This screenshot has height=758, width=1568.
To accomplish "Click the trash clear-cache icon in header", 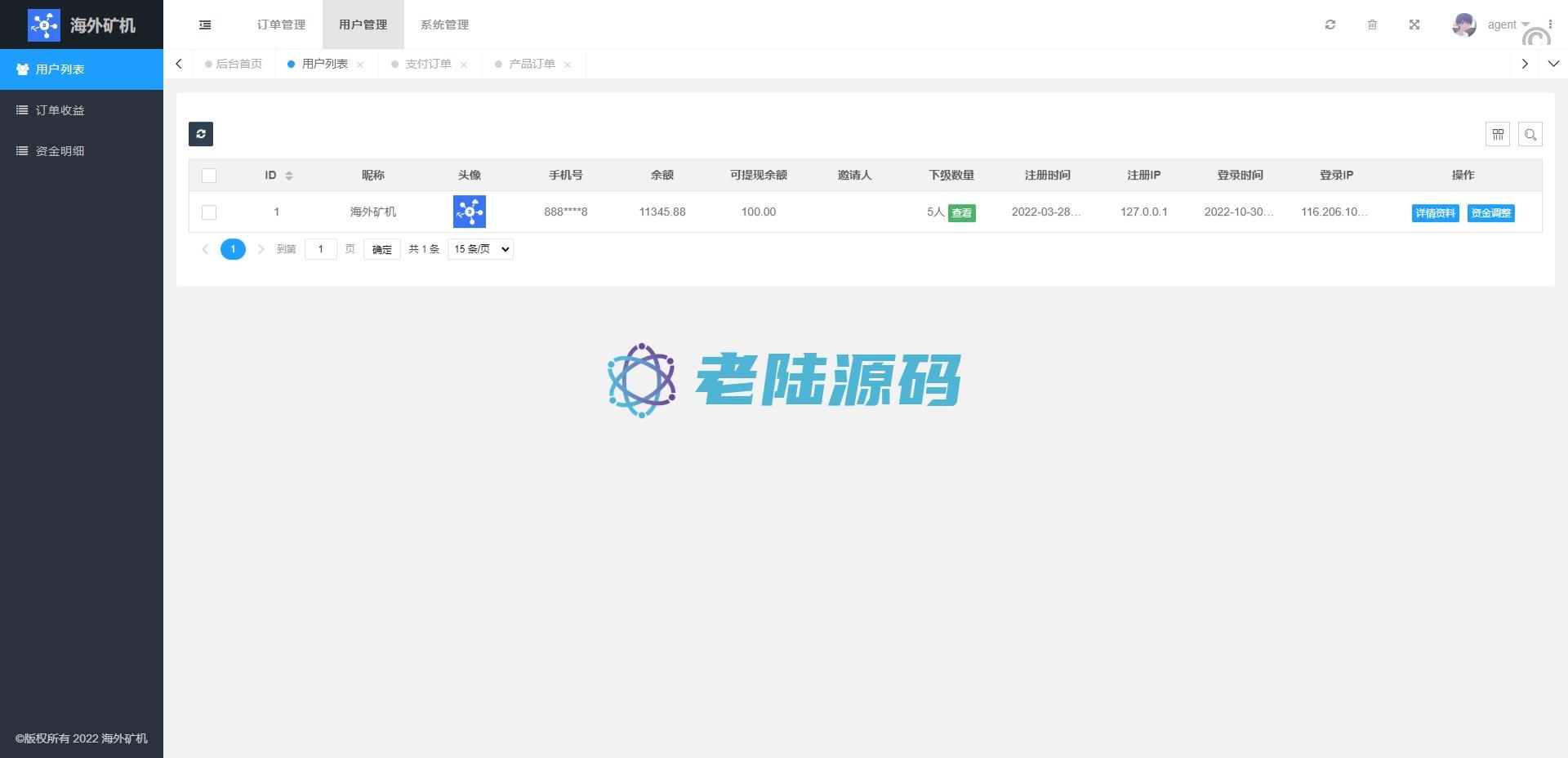I will tap(1372, 25).
